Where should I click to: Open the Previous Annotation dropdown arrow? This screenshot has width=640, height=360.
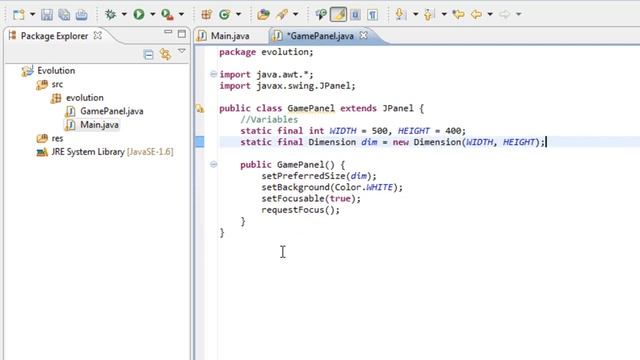pos(444,15)
